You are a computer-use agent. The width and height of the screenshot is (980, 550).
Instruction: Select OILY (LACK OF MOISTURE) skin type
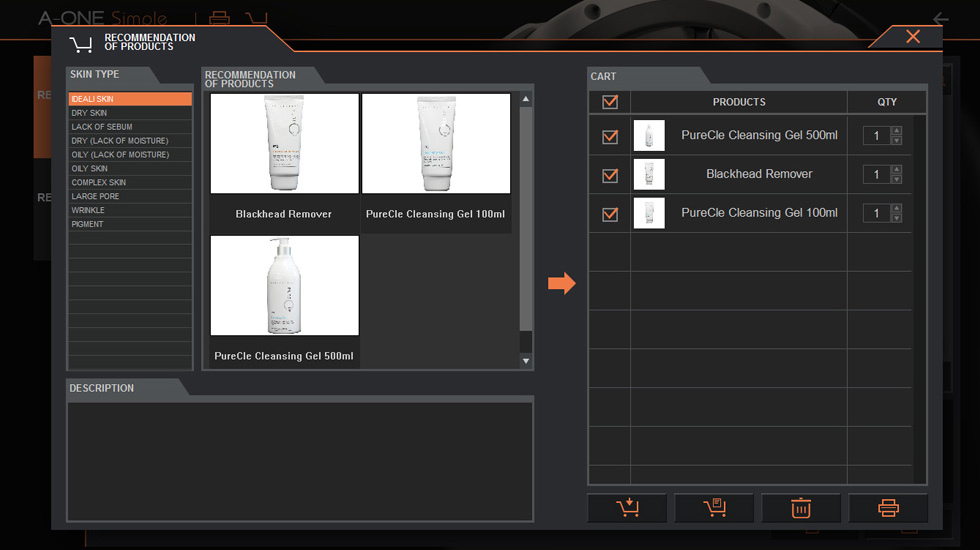click(130, 154)
